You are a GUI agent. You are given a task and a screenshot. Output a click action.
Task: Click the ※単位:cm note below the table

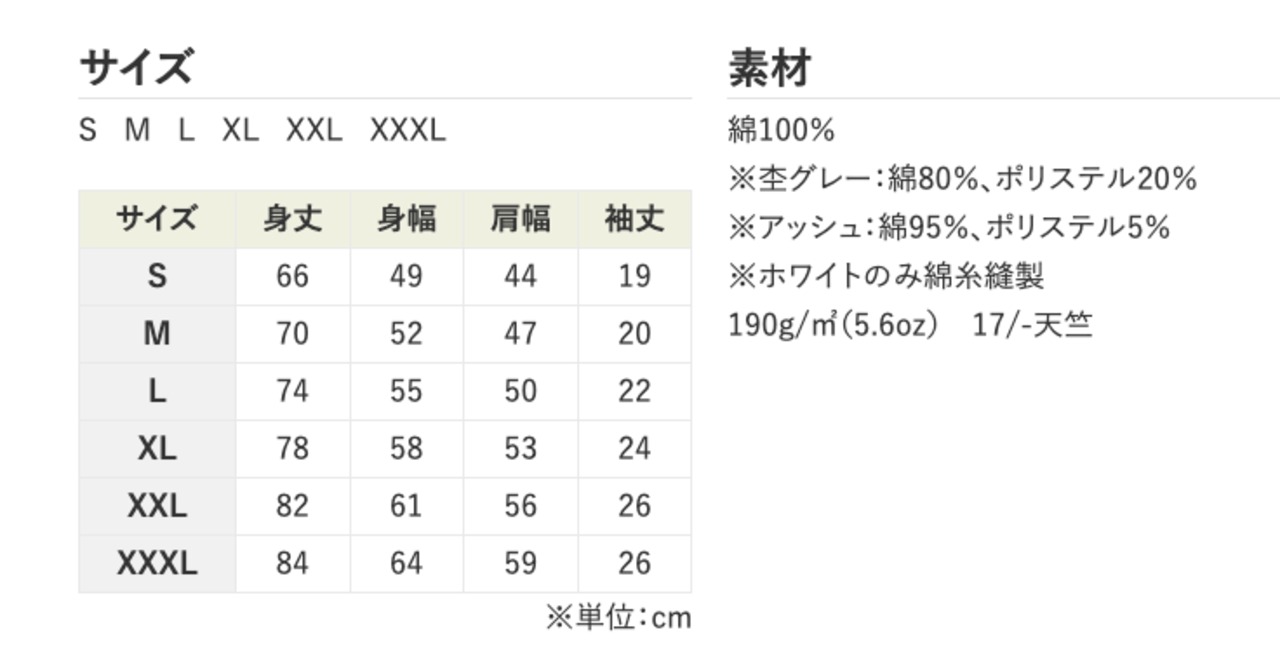(x=618, y=618)
